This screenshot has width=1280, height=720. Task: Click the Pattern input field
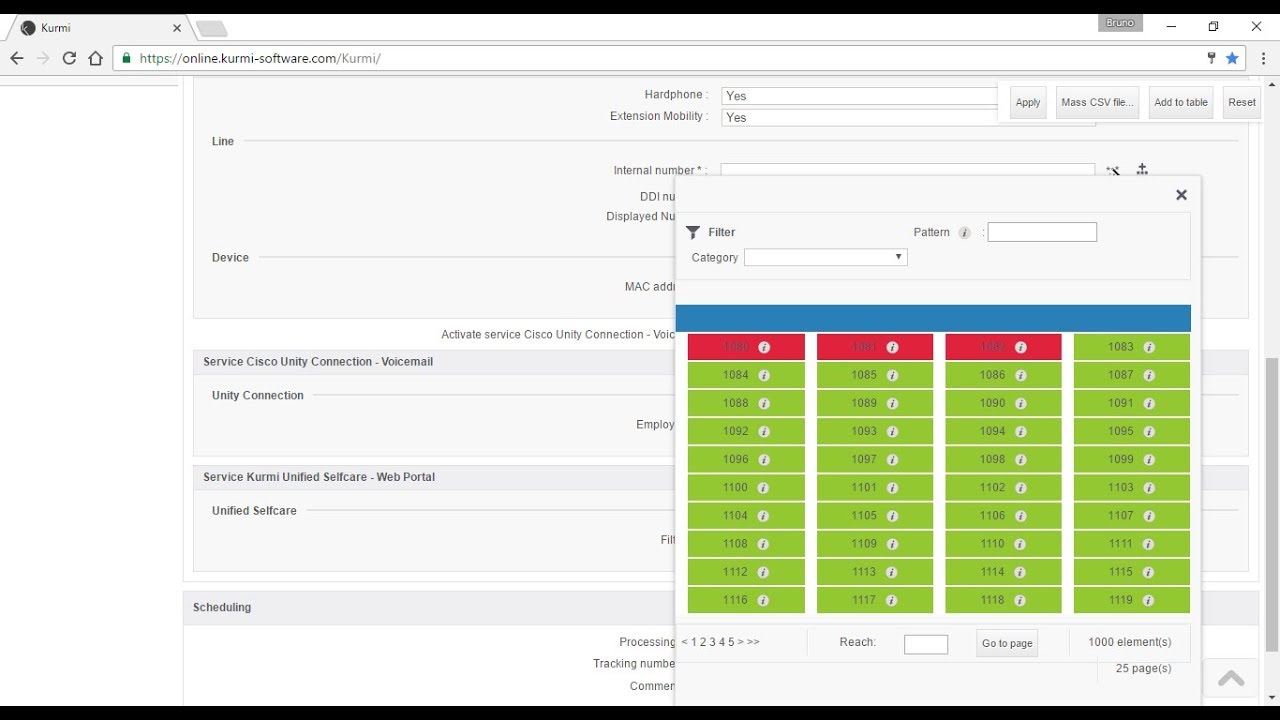click(1042, 232)
